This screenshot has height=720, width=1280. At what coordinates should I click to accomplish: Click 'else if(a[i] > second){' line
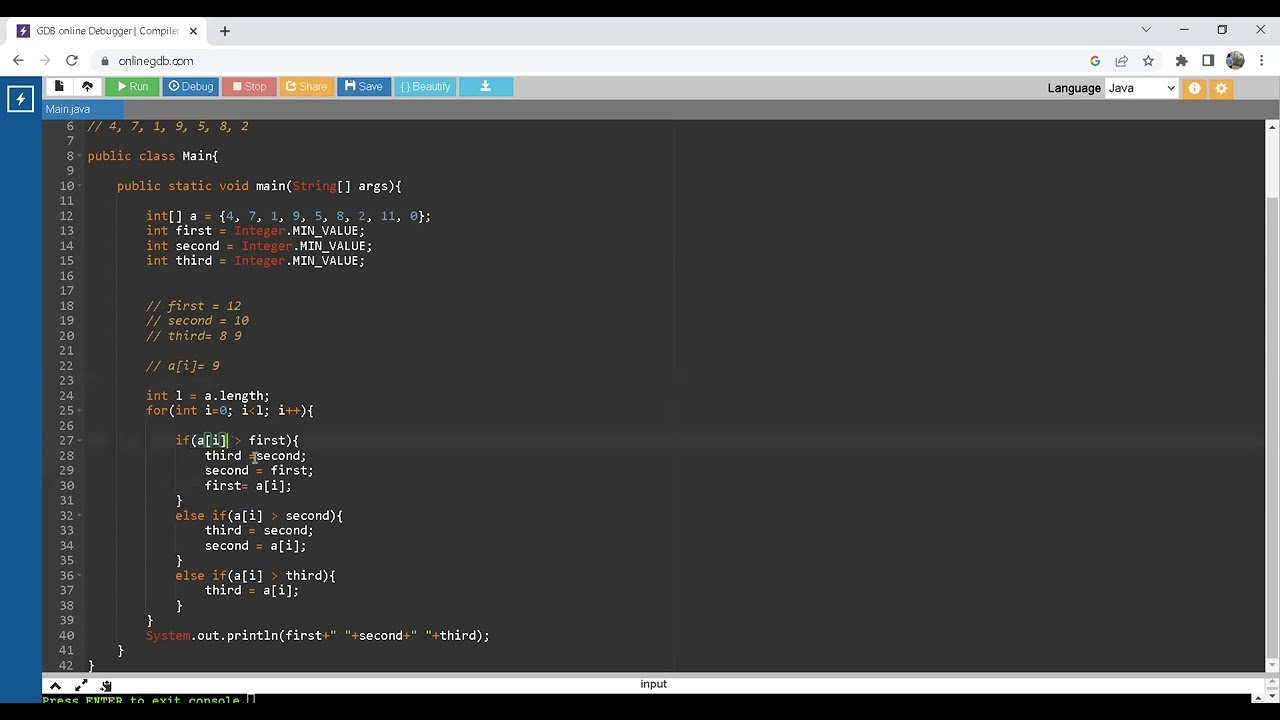[258, 516]
